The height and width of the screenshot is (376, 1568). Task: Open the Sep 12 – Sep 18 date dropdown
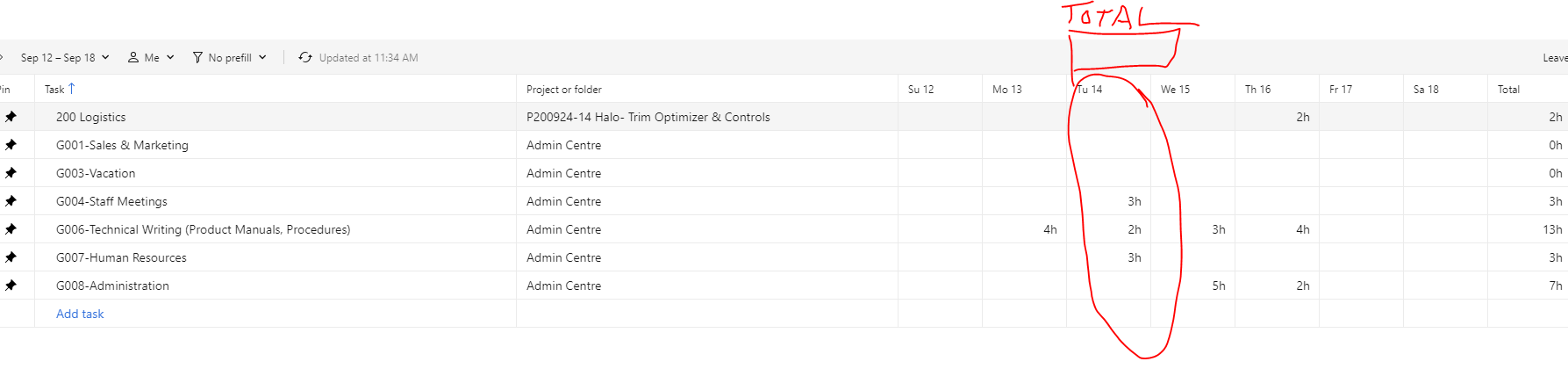(65, 58)
